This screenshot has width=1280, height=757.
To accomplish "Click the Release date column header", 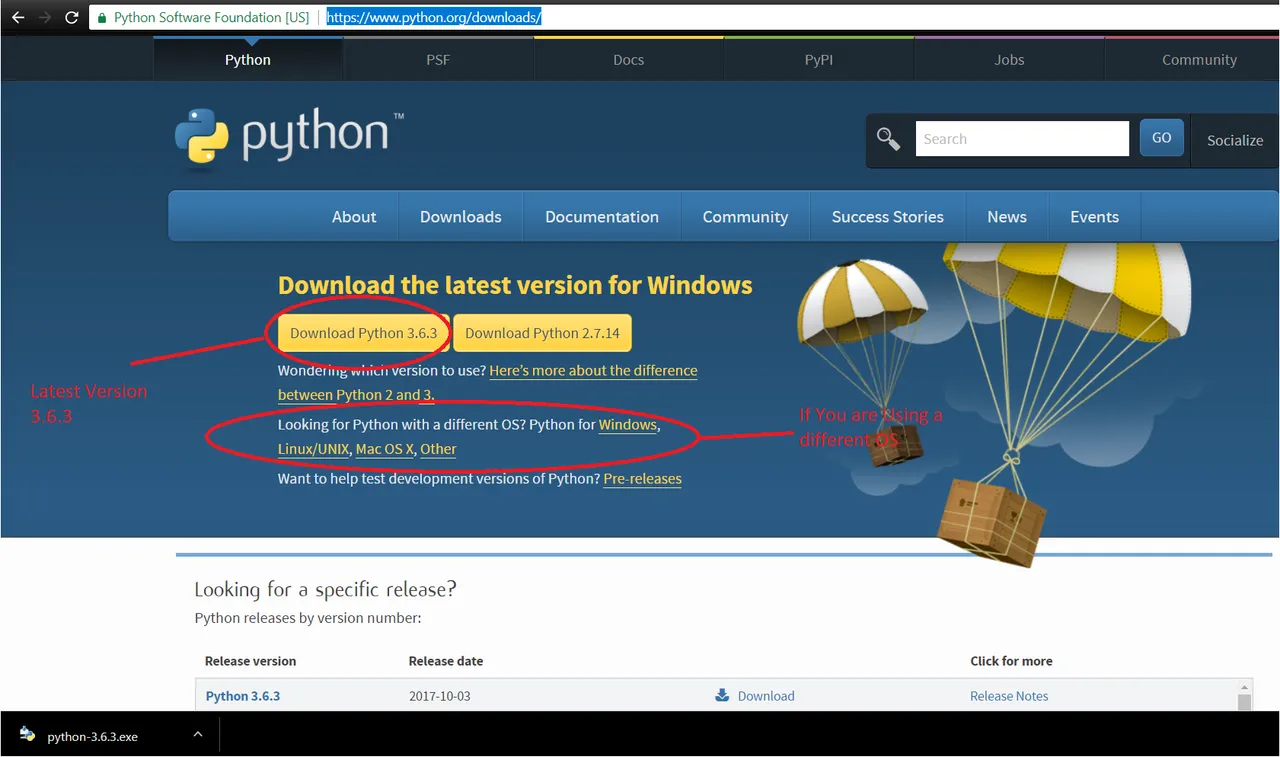I will (446, 661).
